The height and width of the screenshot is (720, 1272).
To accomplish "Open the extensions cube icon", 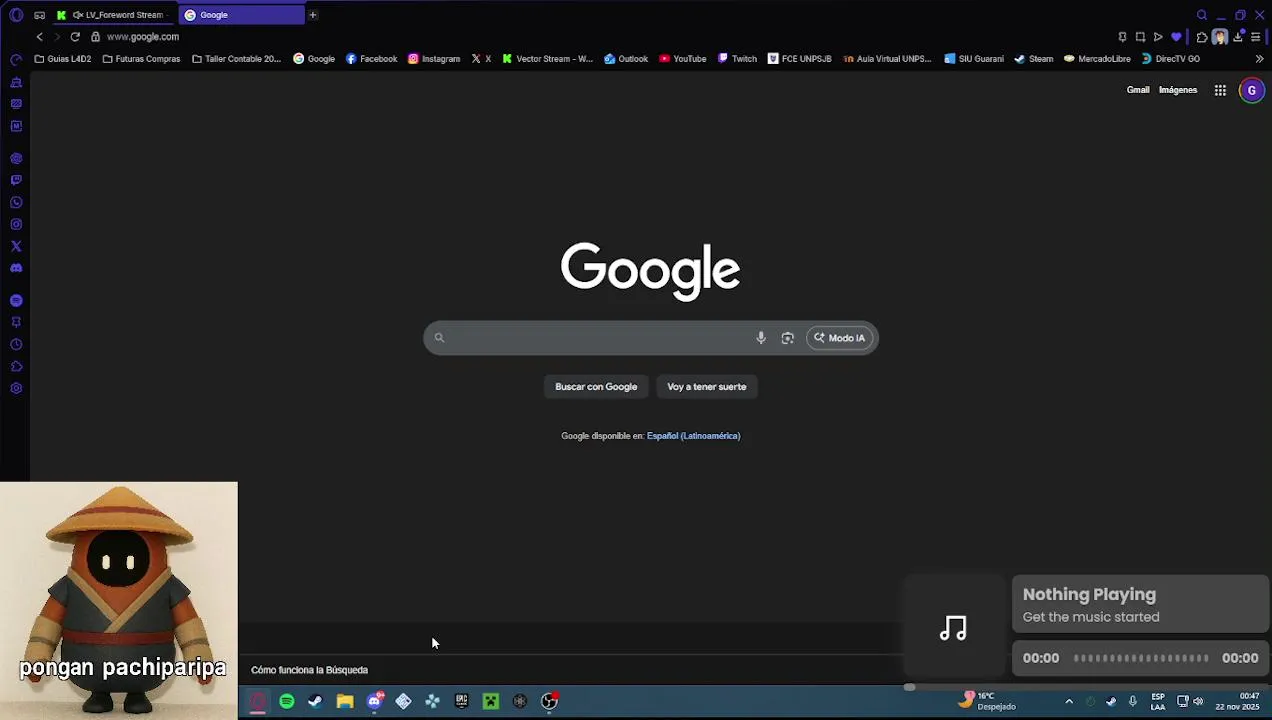I will pyautogui.click(x=1202, y=37).
